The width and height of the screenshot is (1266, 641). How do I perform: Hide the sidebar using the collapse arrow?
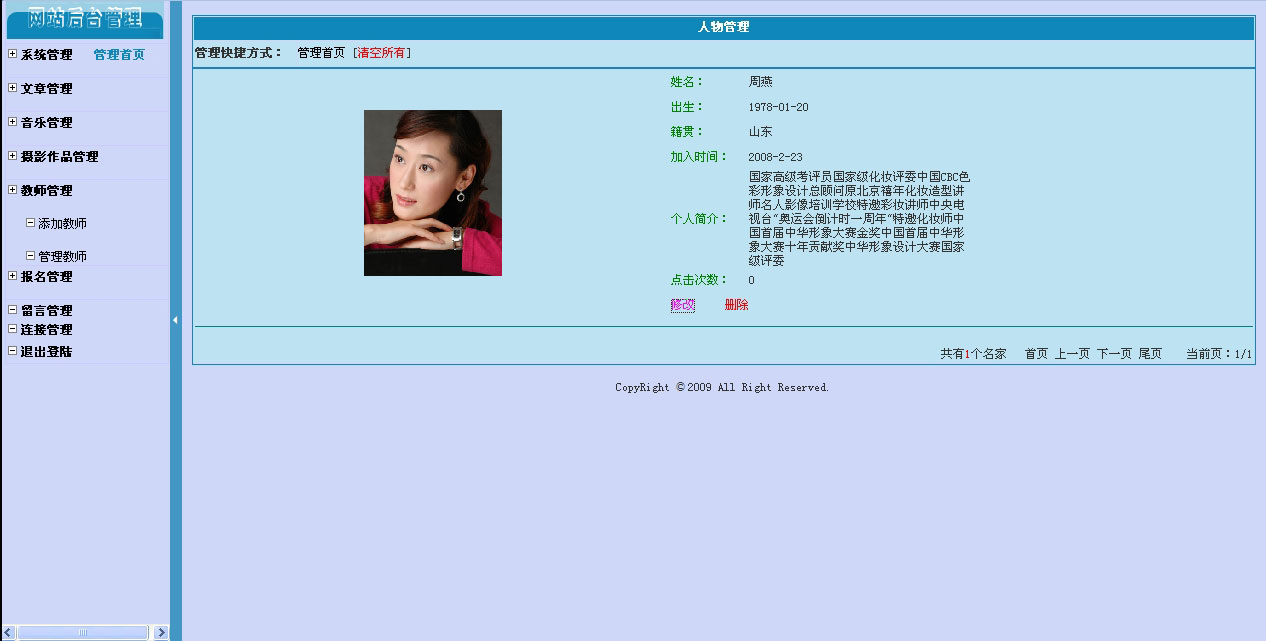tap(176, 320)
